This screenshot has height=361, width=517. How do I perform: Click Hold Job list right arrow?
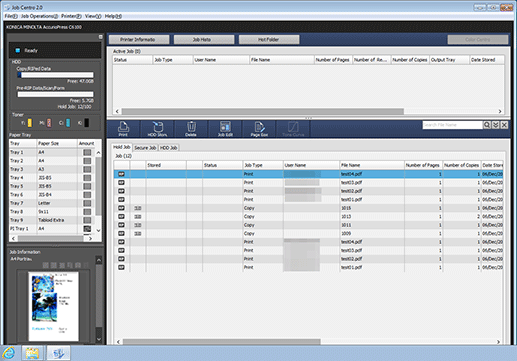(x=498, y=342)
